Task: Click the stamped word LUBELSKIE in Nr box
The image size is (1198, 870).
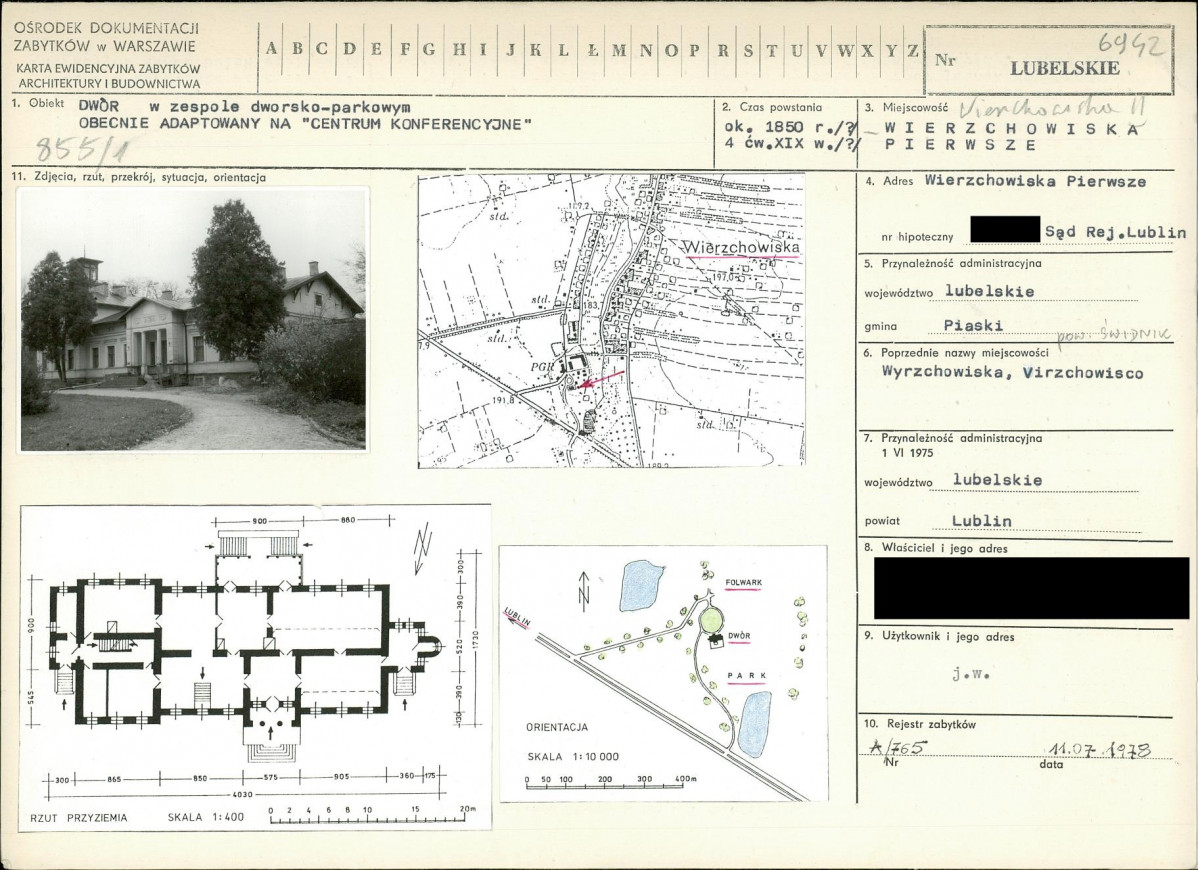Action: coord(1065,68)
